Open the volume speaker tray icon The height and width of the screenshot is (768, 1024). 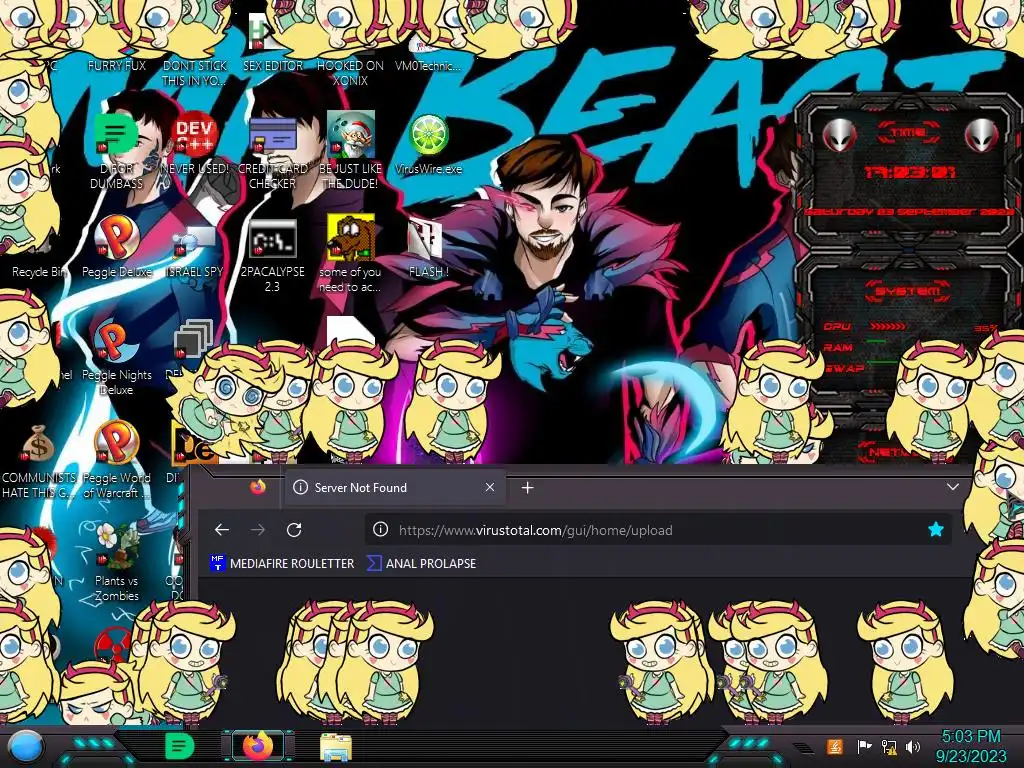pyautogui.click(x=913, y=746)
